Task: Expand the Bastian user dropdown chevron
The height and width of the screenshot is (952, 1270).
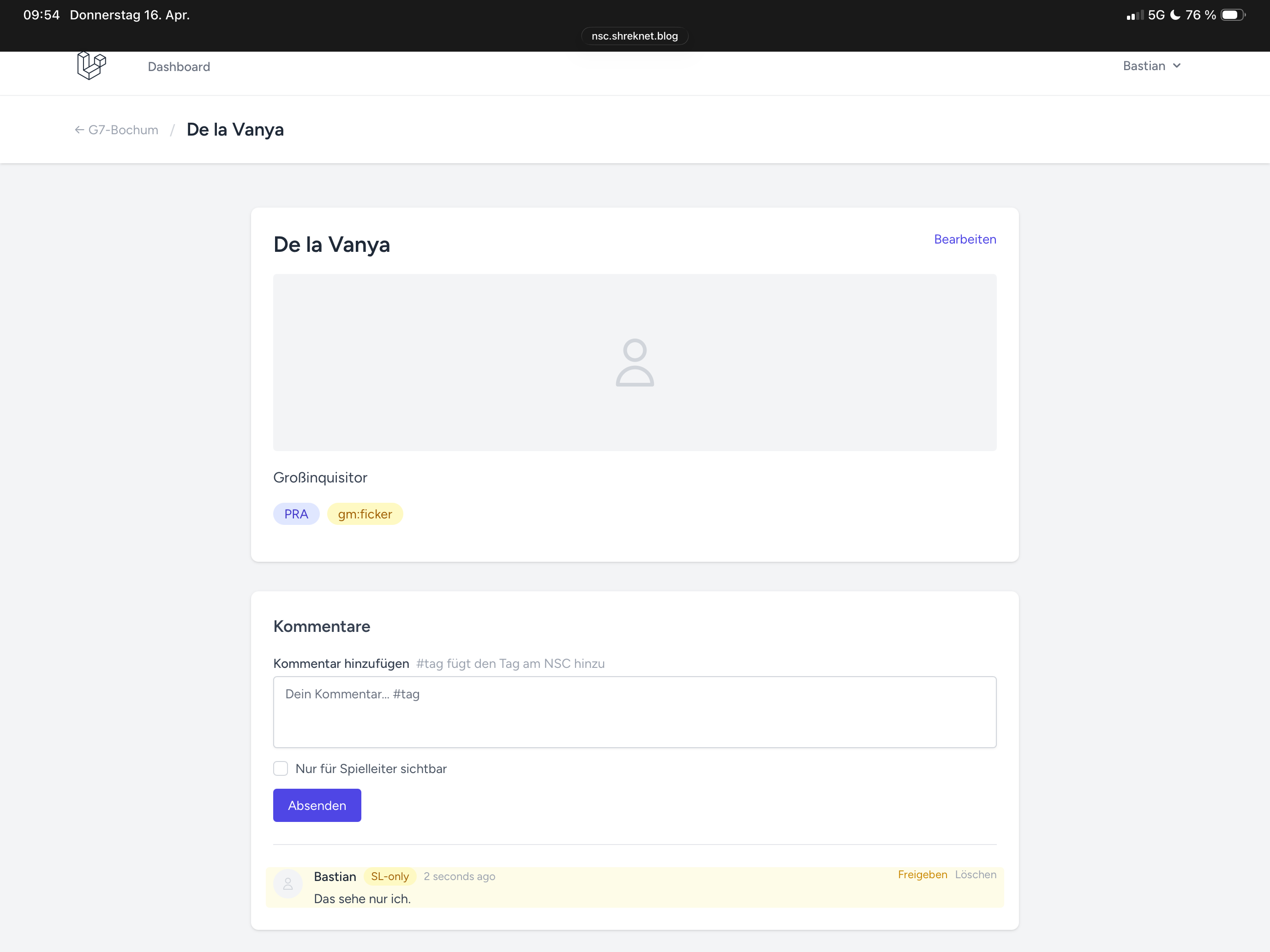Action: (1177, 66)
